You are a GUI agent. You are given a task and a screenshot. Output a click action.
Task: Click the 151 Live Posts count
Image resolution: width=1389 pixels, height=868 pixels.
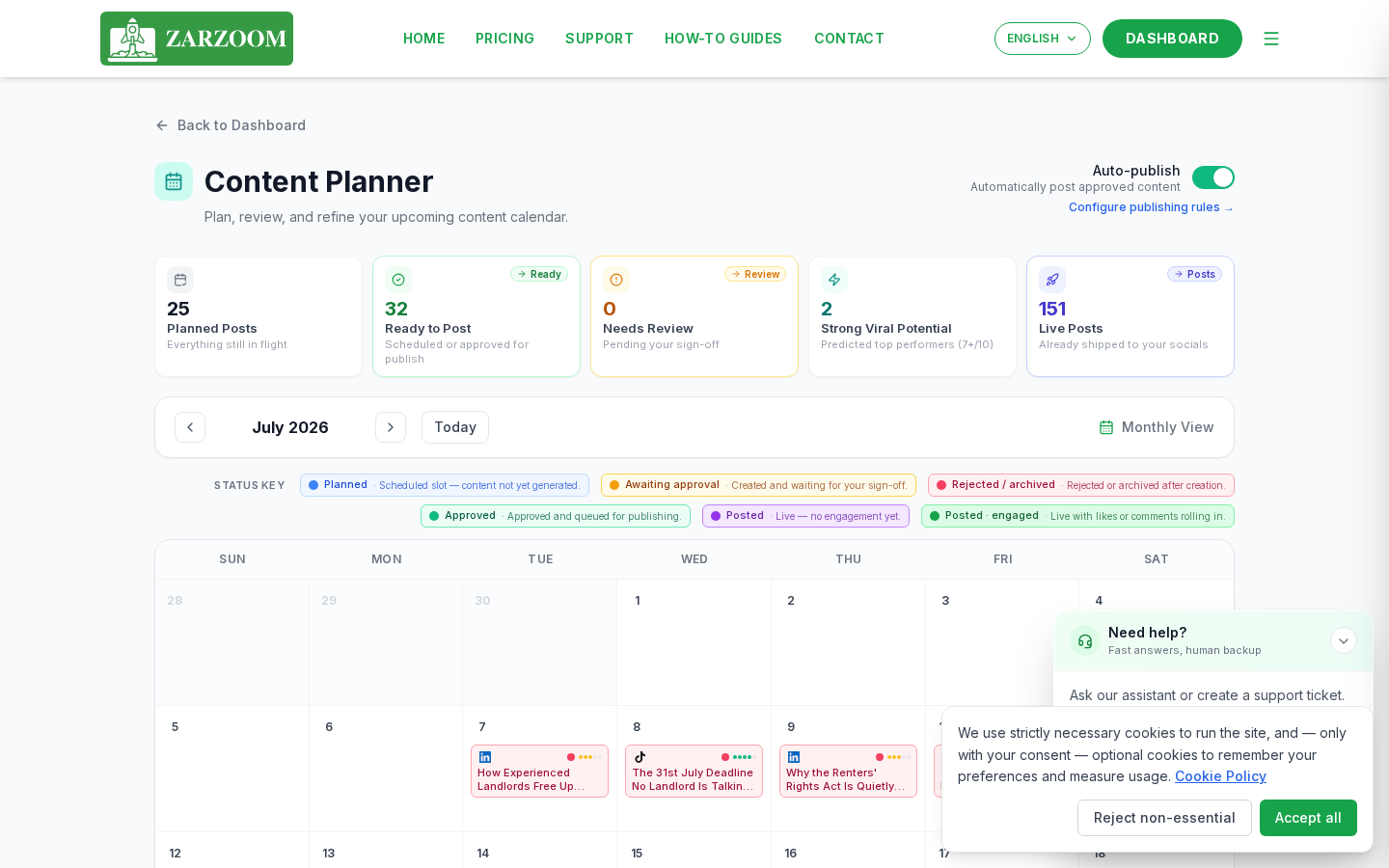tap(1052, 309)
